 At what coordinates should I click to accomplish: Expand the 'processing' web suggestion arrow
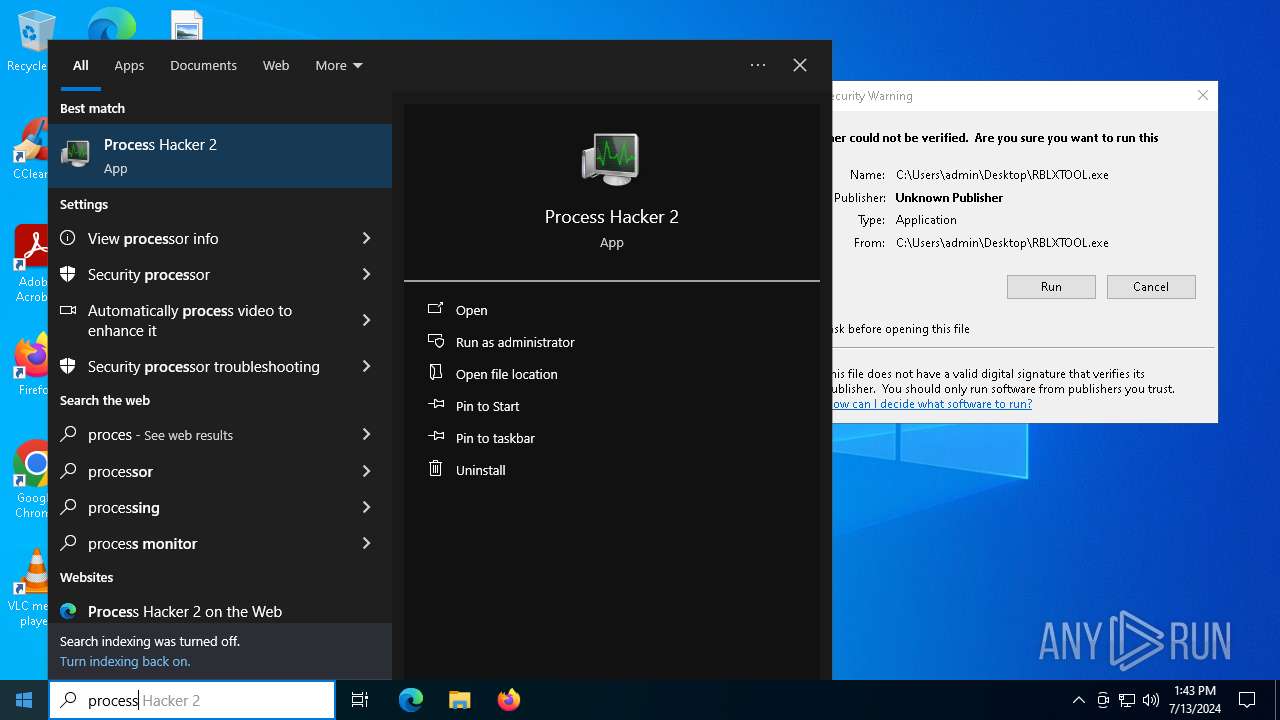click(x=366, y=507)
